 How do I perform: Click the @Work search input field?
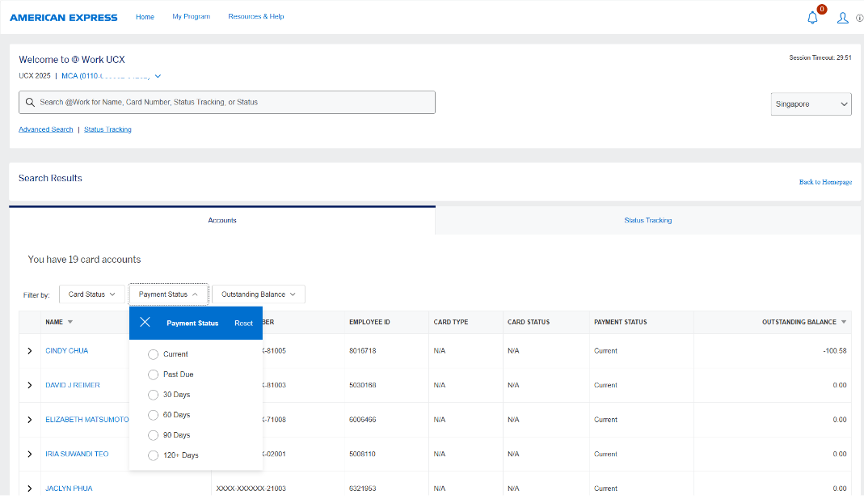coord(227,102)
